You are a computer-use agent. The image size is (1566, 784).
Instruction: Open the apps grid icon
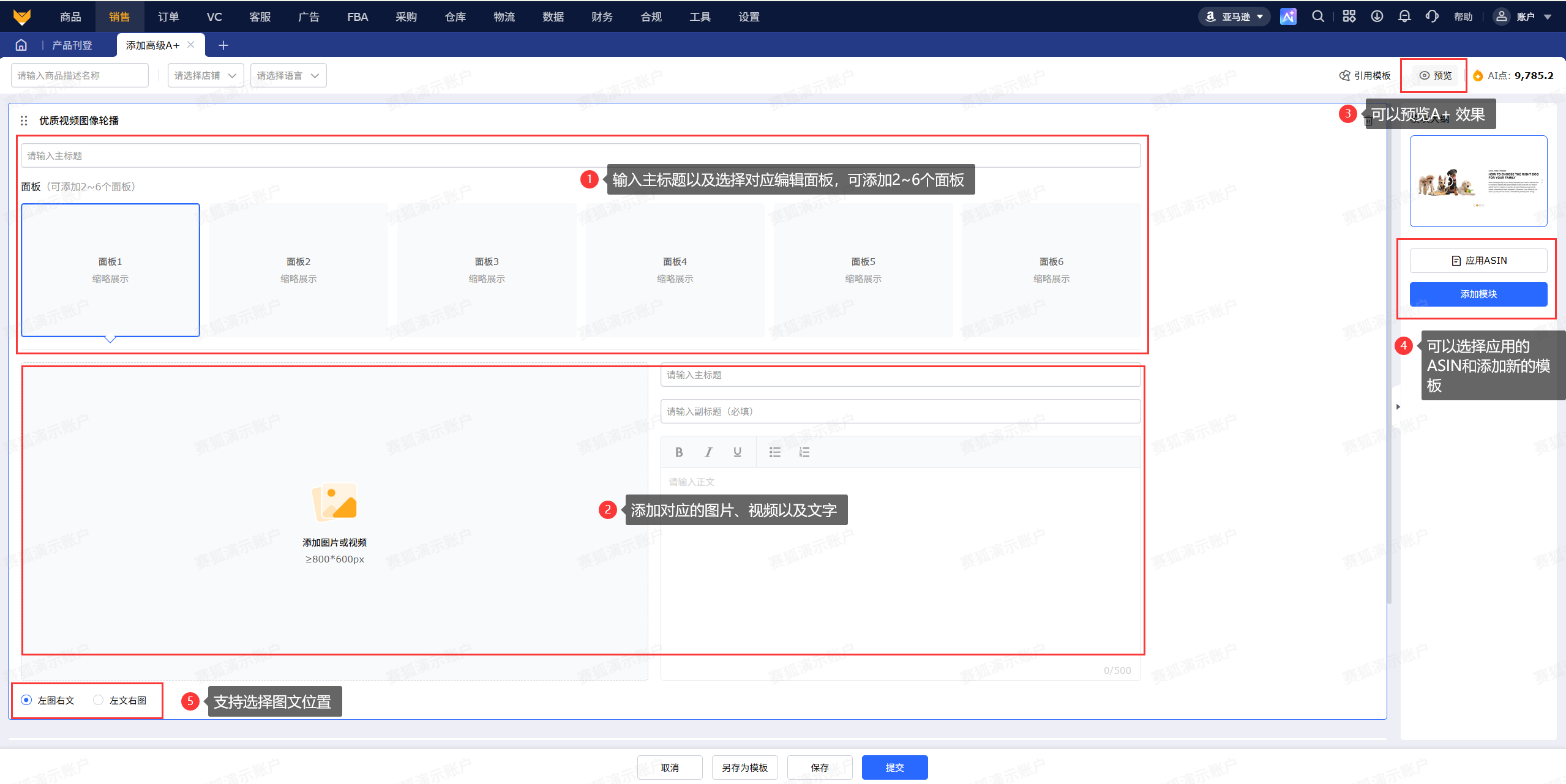(x=1349, y=17)
